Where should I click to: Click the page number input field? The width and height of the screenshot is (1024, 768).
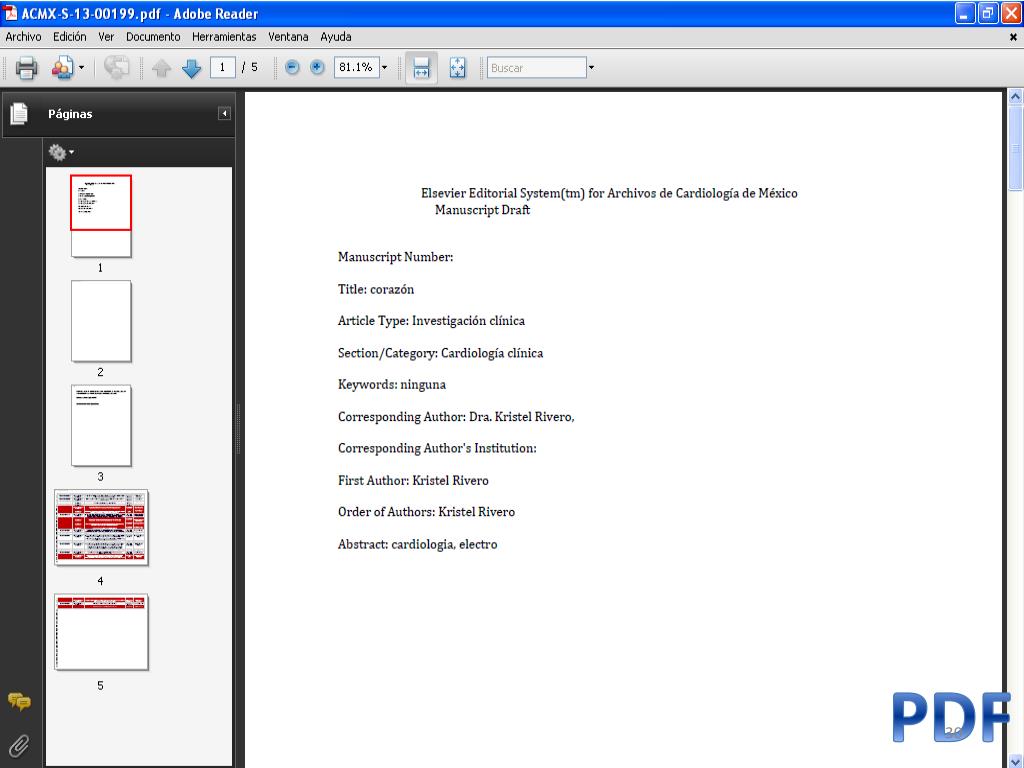[223, 67]
